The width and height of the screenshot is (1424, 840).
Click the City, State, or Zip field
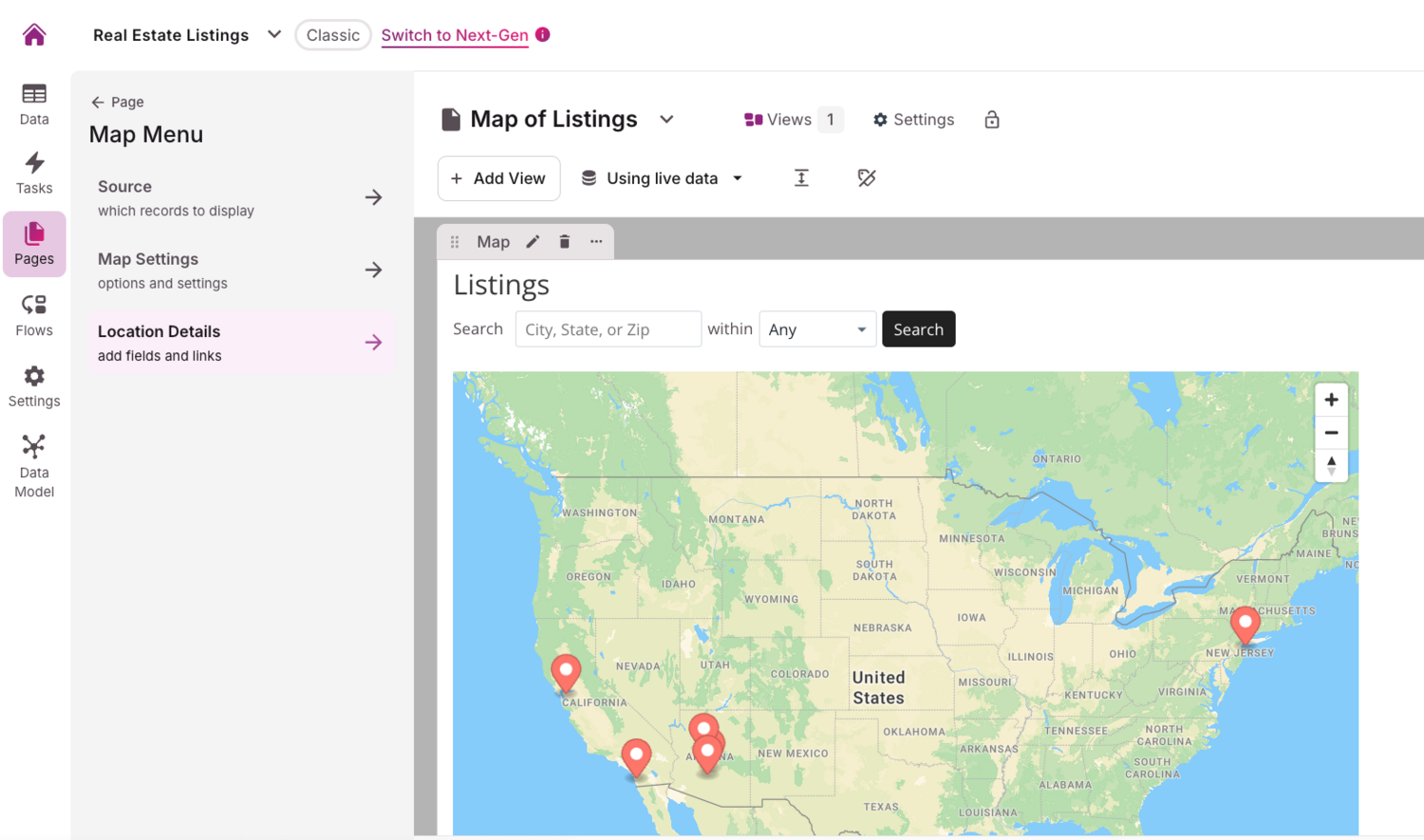click(608, 329)
